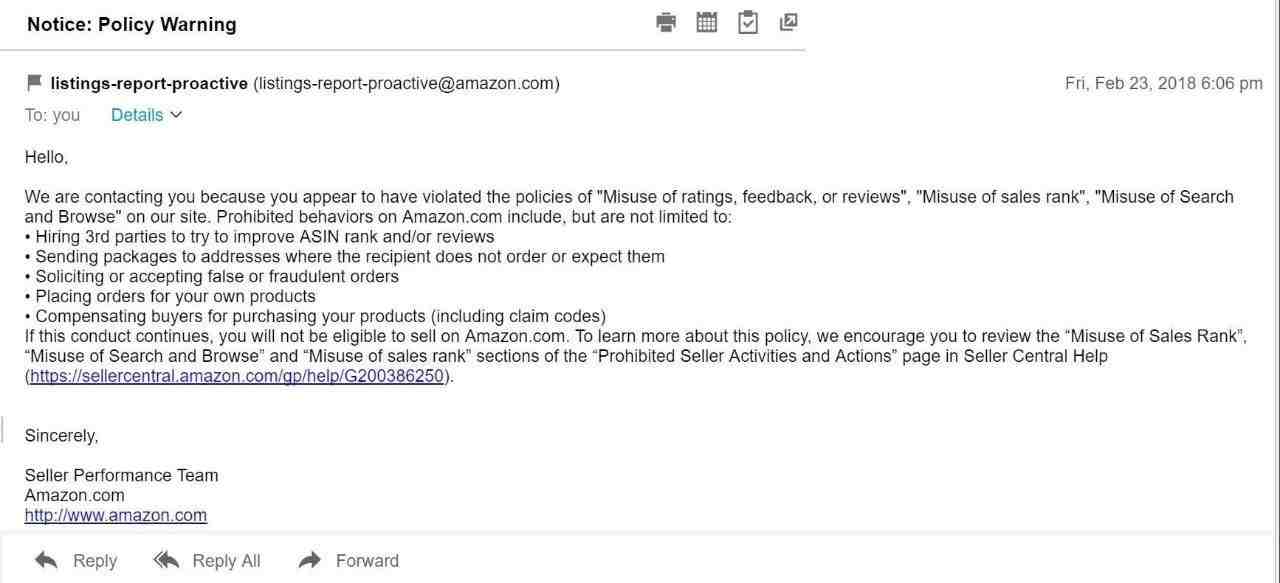Screen dimensions: 1280x583
Task: Expand the Details dropdown
Action: [147, 115]
